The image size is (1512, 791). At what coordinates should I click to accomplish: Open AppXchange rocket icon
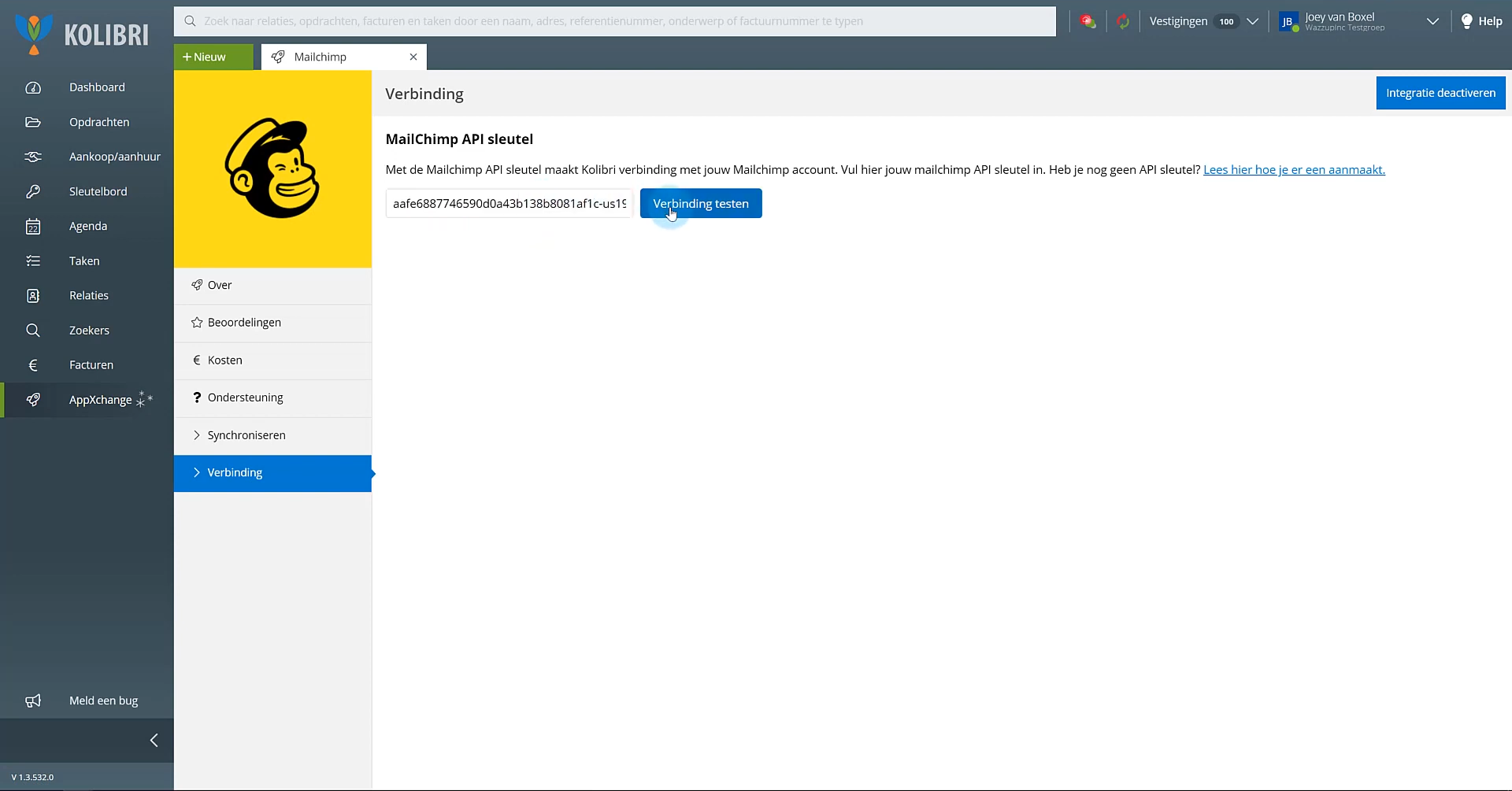pos(33,400)
